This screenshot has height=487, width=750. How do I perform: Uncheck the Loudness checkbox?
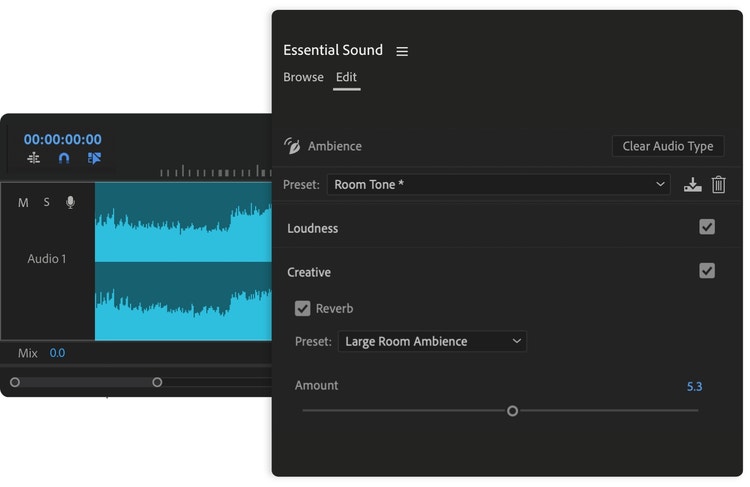[x=707, y=227]
